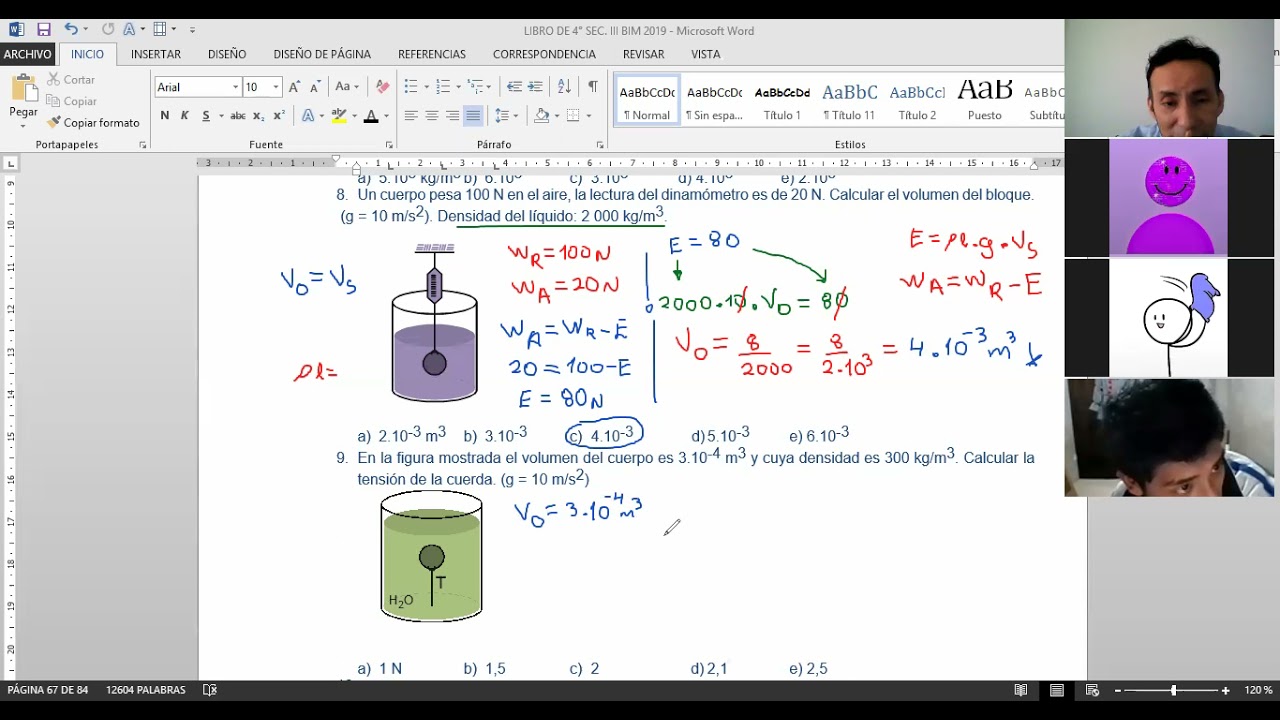Shrink font size with the smaller A
This screenshot has width=1280, height=720.
(315, 87)
